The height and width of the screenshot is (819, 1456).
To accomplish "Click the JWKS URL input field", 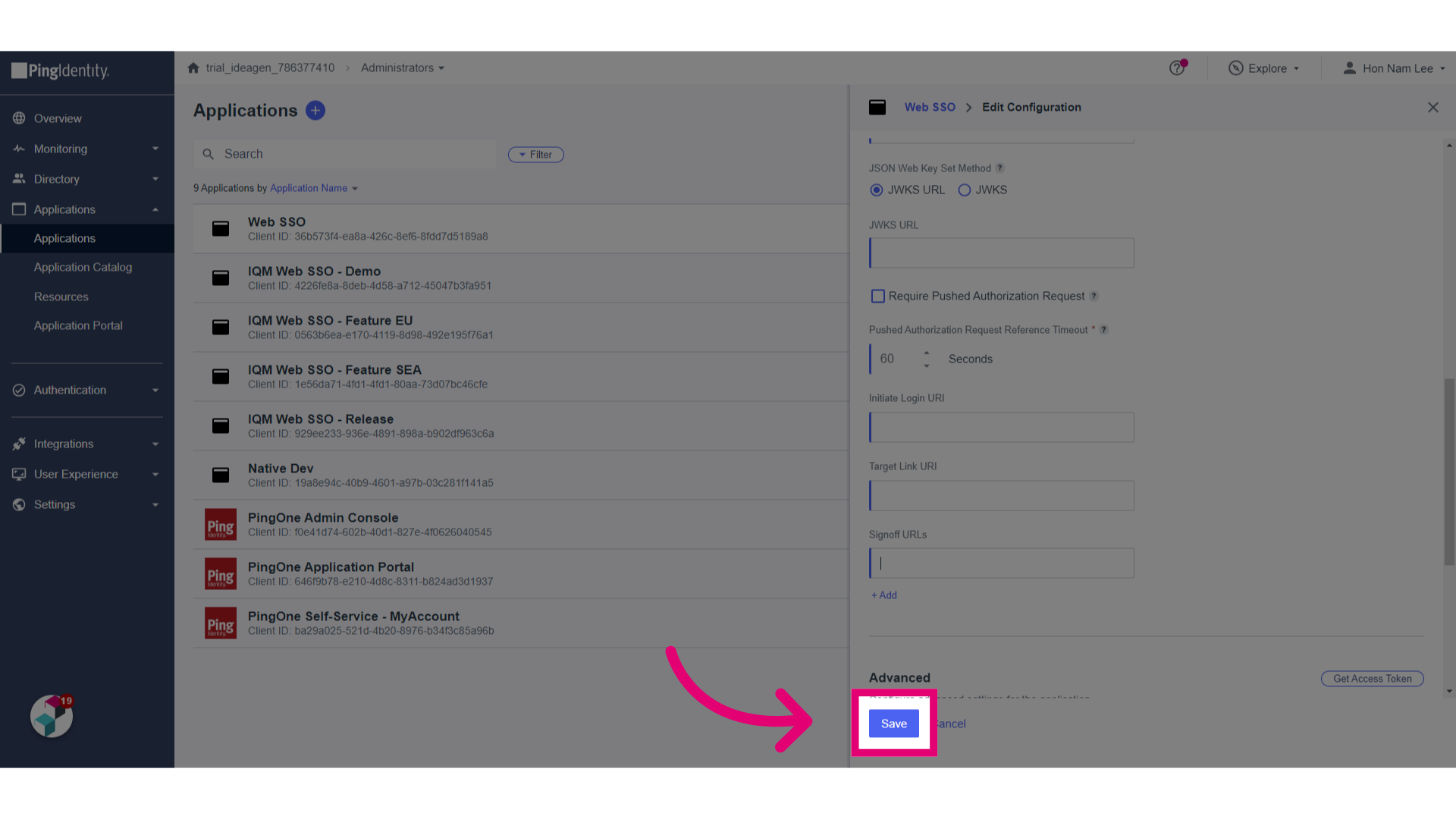I will (x=1002, y=253).
